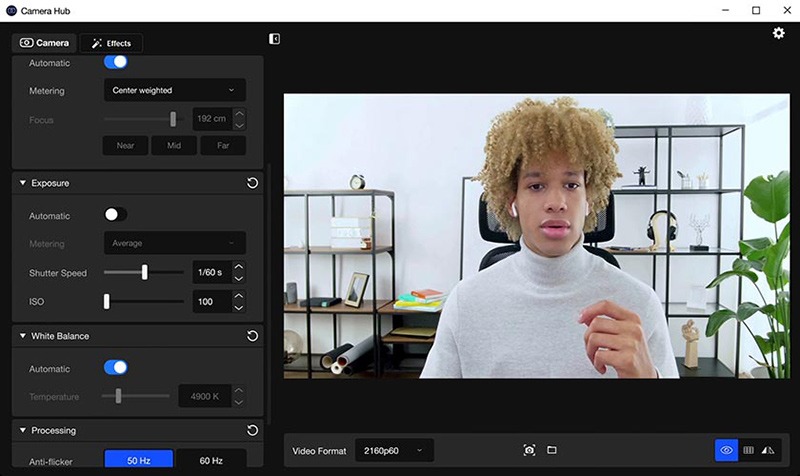800x476 pixels.
Task: Collapse the Exposure section
Action: click(23, 184)
